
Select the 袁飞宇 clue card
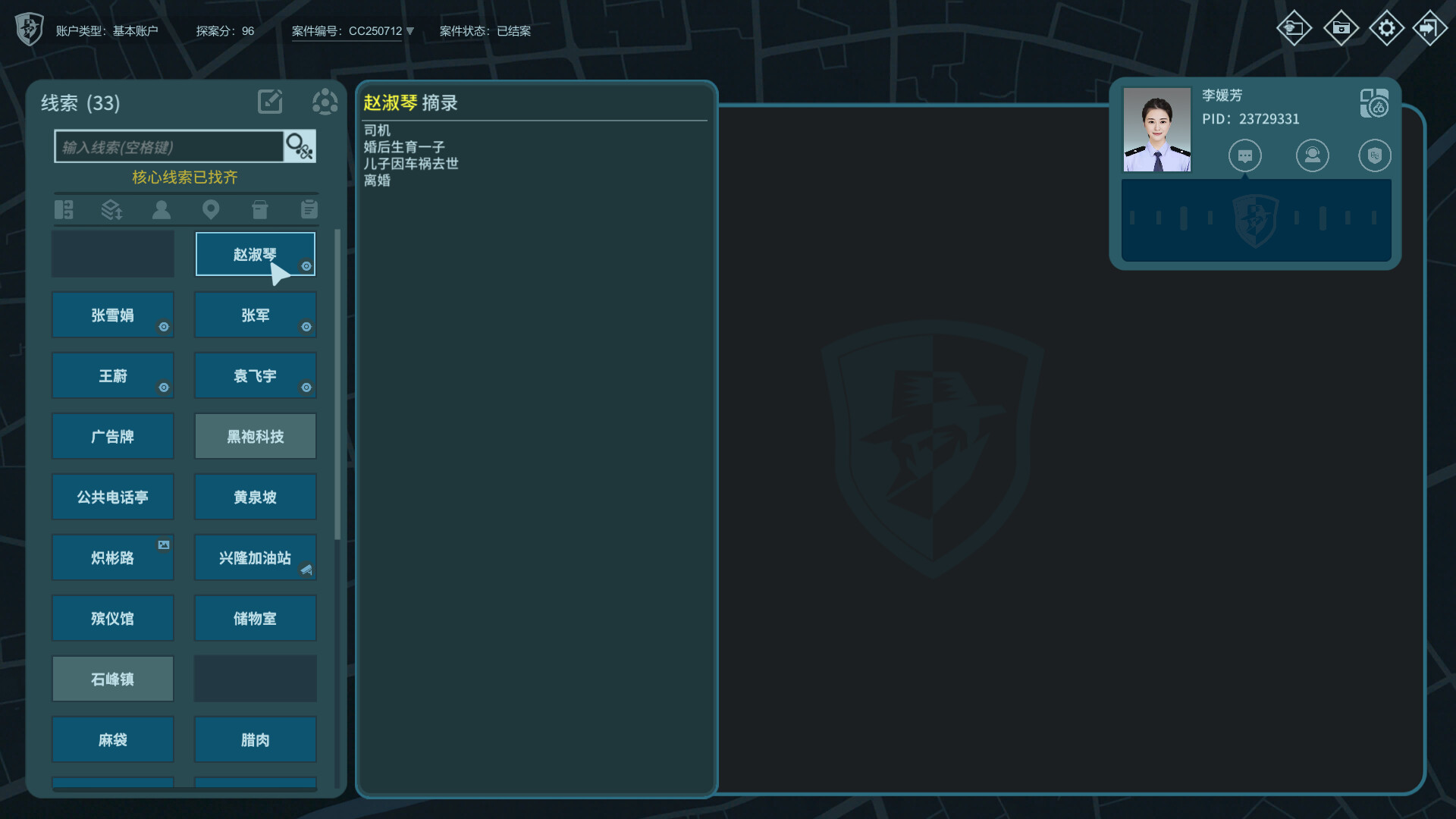click(256, 375)
